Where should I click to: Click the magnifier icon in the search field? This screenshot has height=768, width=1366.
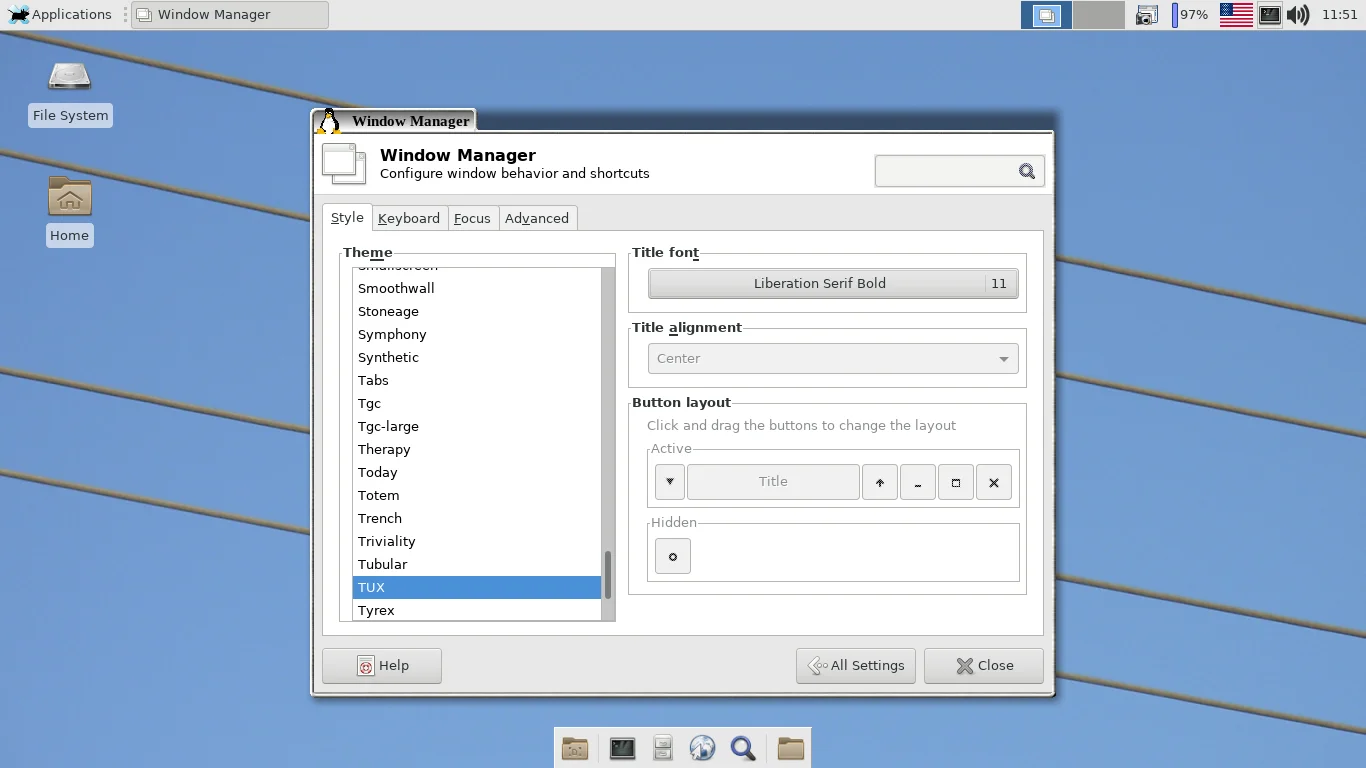pos(1027,171)
